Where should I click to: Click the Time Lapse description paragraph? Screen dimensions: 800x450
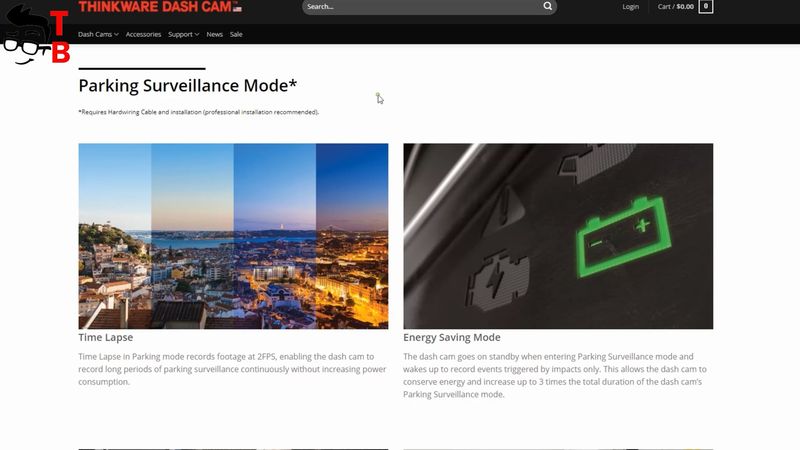232,369
